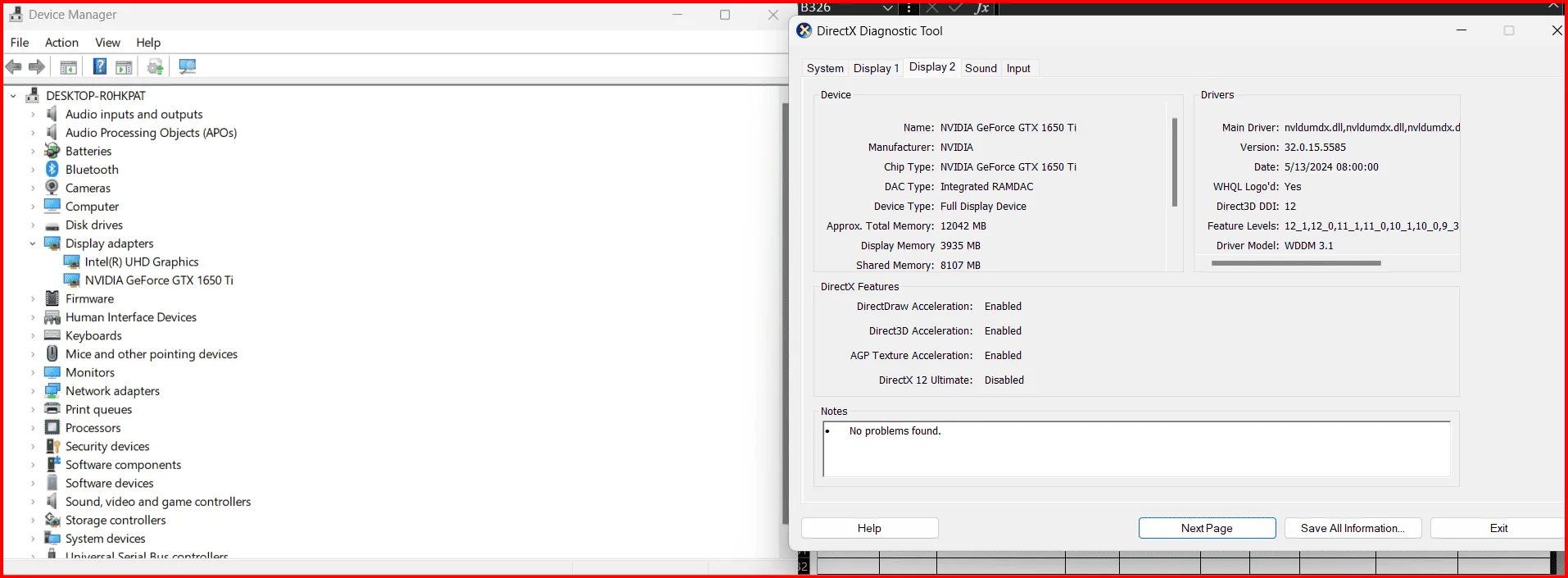1568x578 pixels.
Task: Collapse the formula bar with its chevron
Action: [x=1553, y=7]
